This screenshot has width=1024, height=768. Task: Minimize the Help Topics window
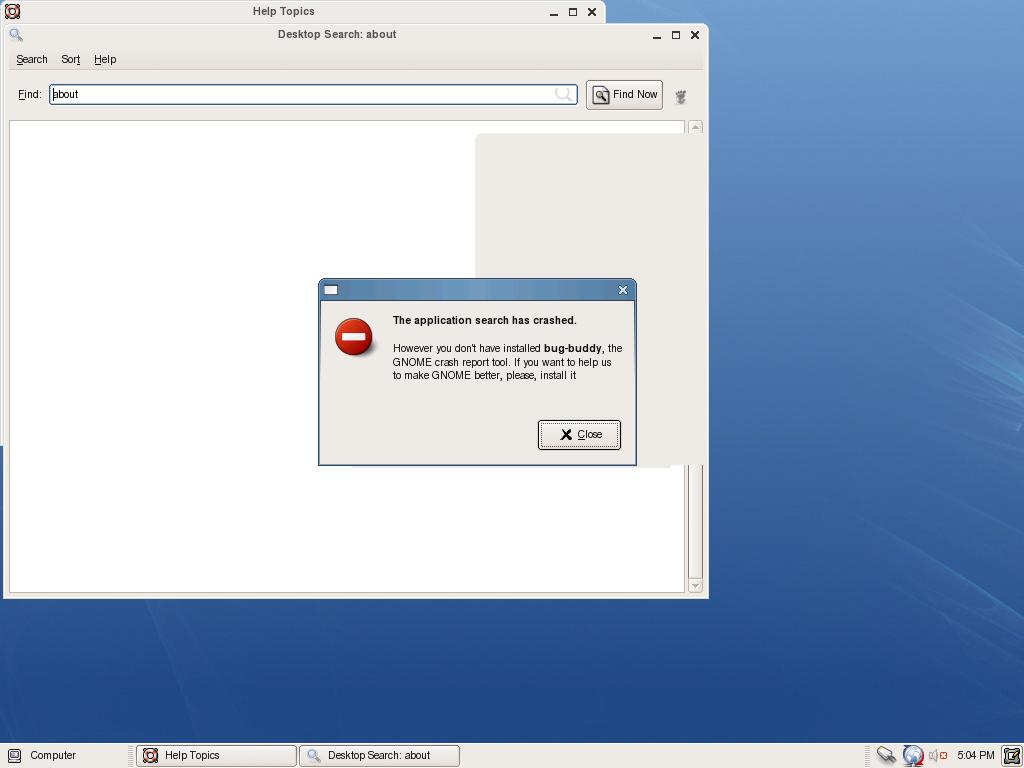(554, 12)
